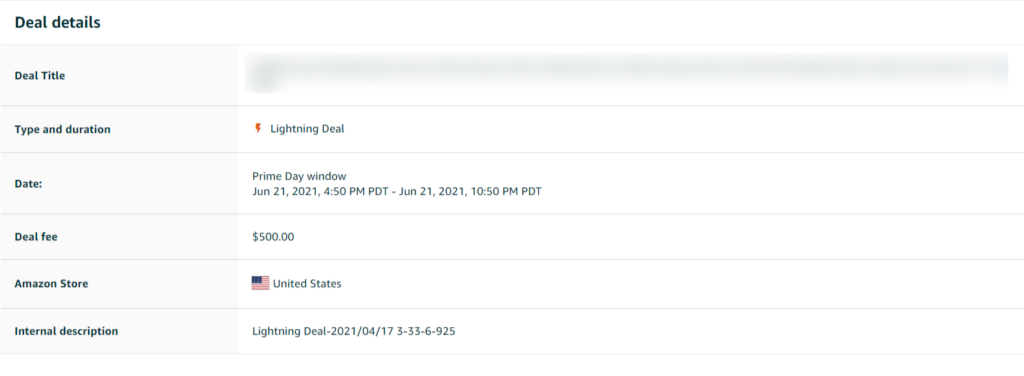Select the Internal description label
Viewport: 1024px width, 376px height.
pyautogui.click(x=67, y=331)
